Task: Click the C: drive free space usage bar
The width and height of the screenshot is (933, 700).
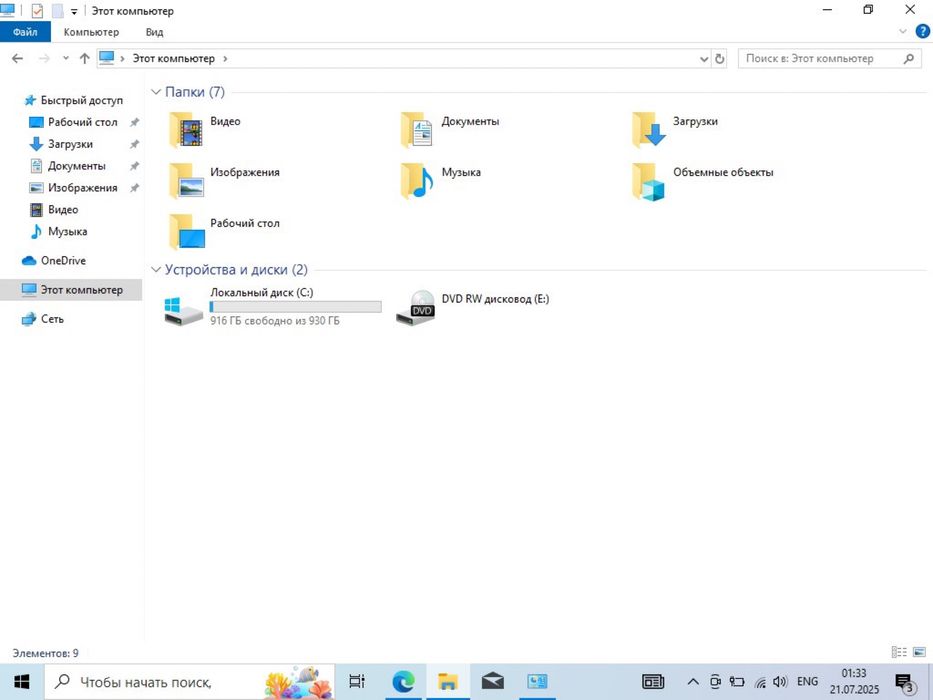Action: [296, 307]
